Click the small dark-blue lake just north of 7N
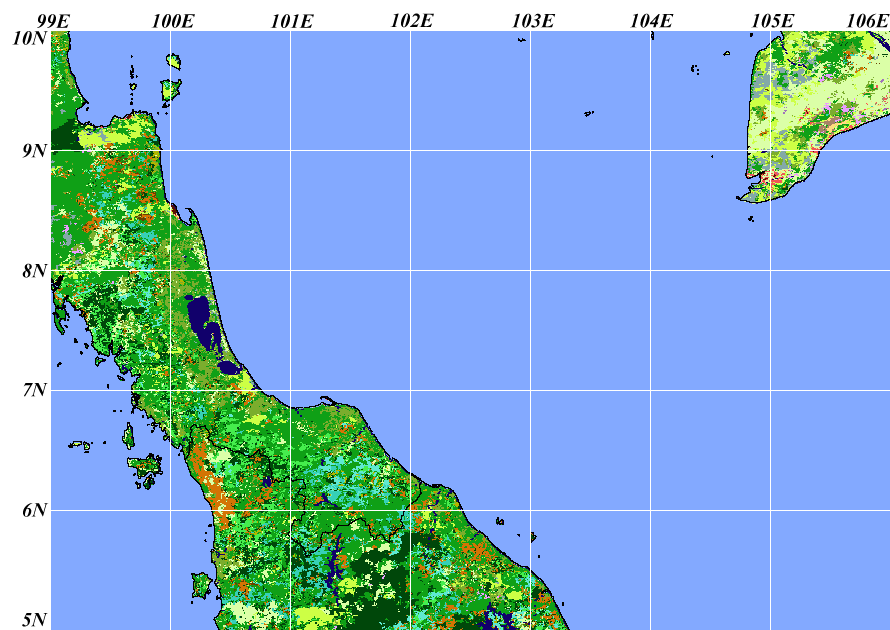The height and width of the screenshot is (630, 890). [x=230, y=368]
